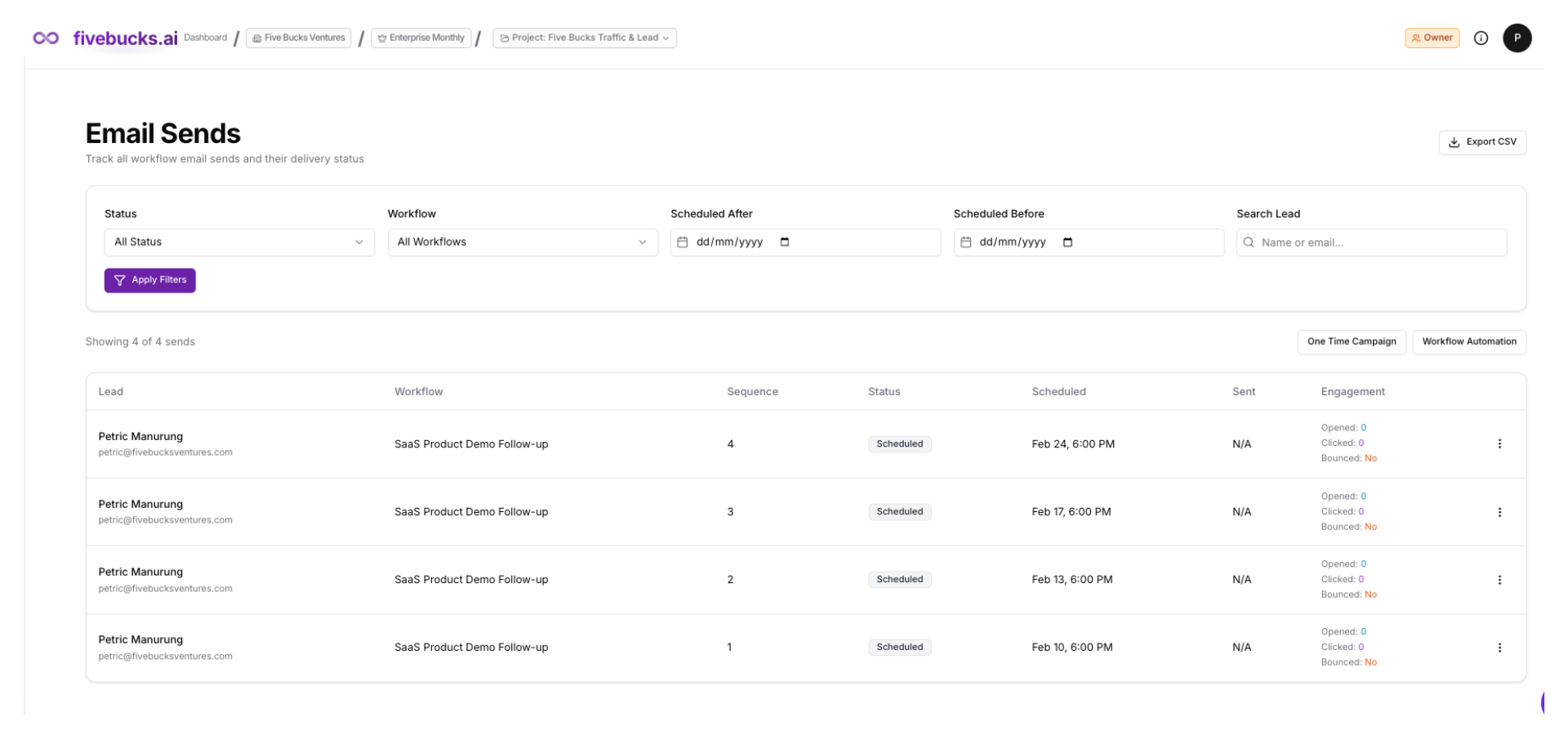Open the three-dot menu for sequence 4 row

coord(1499,444)
